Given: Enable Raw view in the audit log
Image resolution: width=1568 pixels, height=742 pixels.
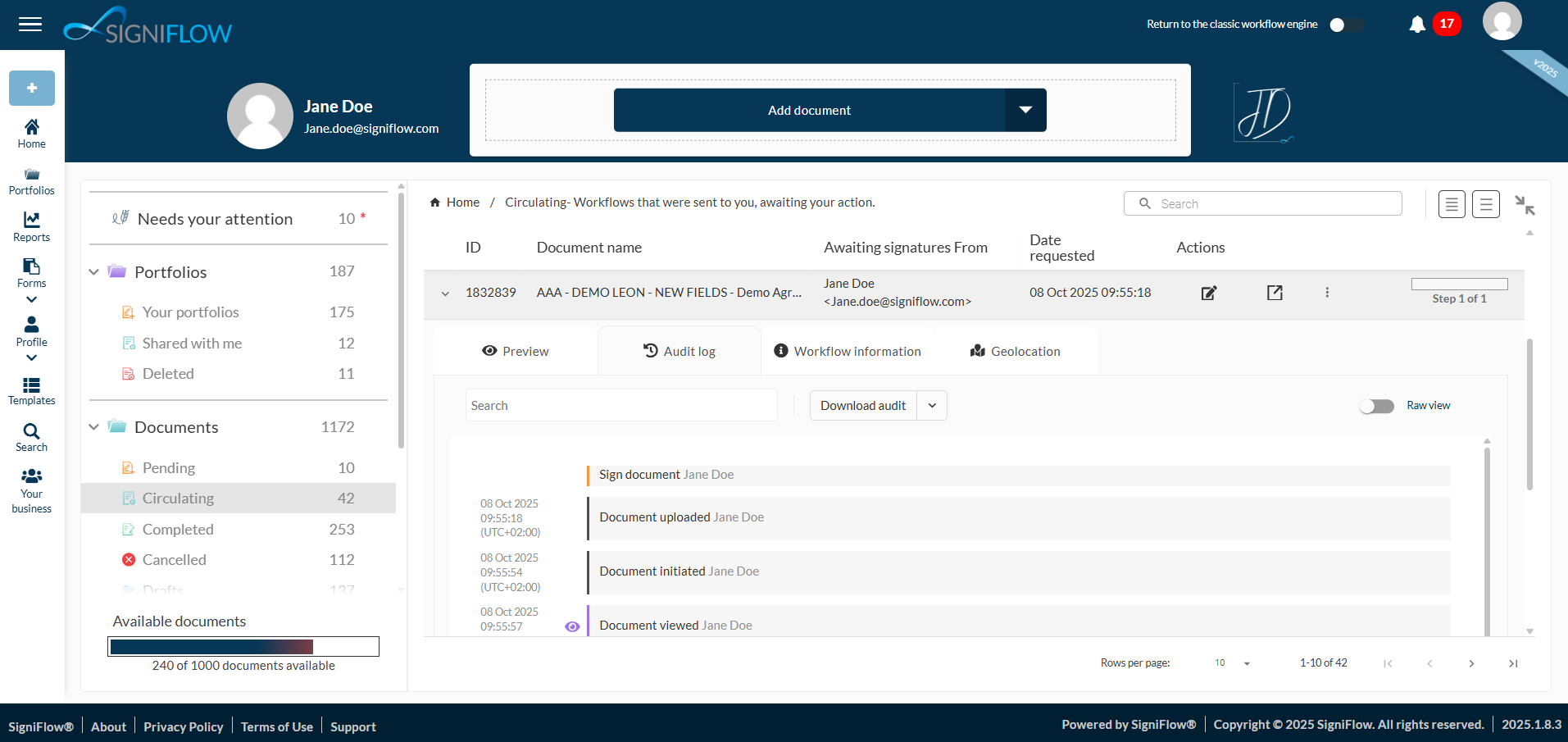Looking at the screenshot, I should (1376, 405).
